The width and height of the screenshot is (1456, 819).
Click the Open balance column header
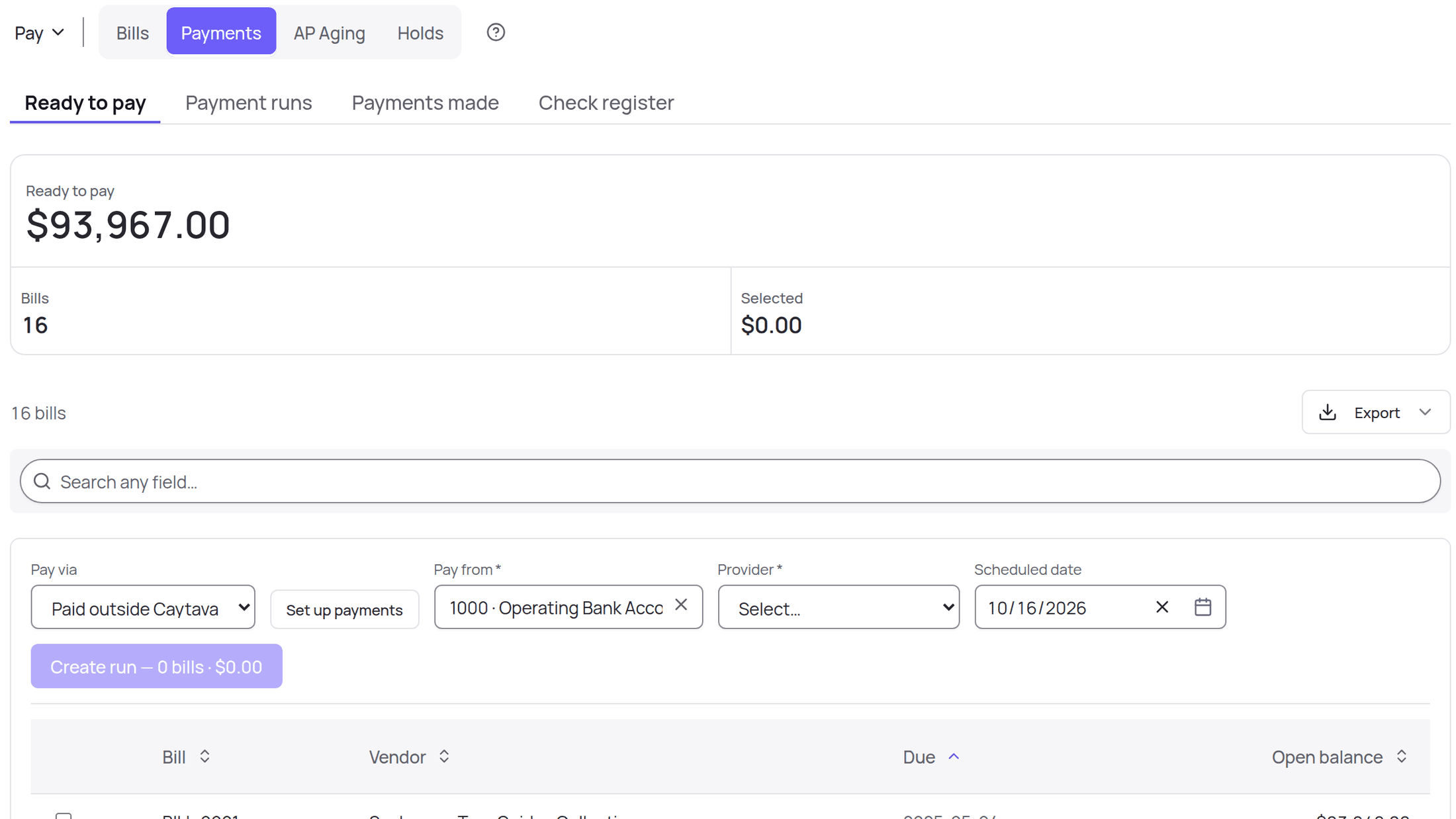[x=1327, y=756]
